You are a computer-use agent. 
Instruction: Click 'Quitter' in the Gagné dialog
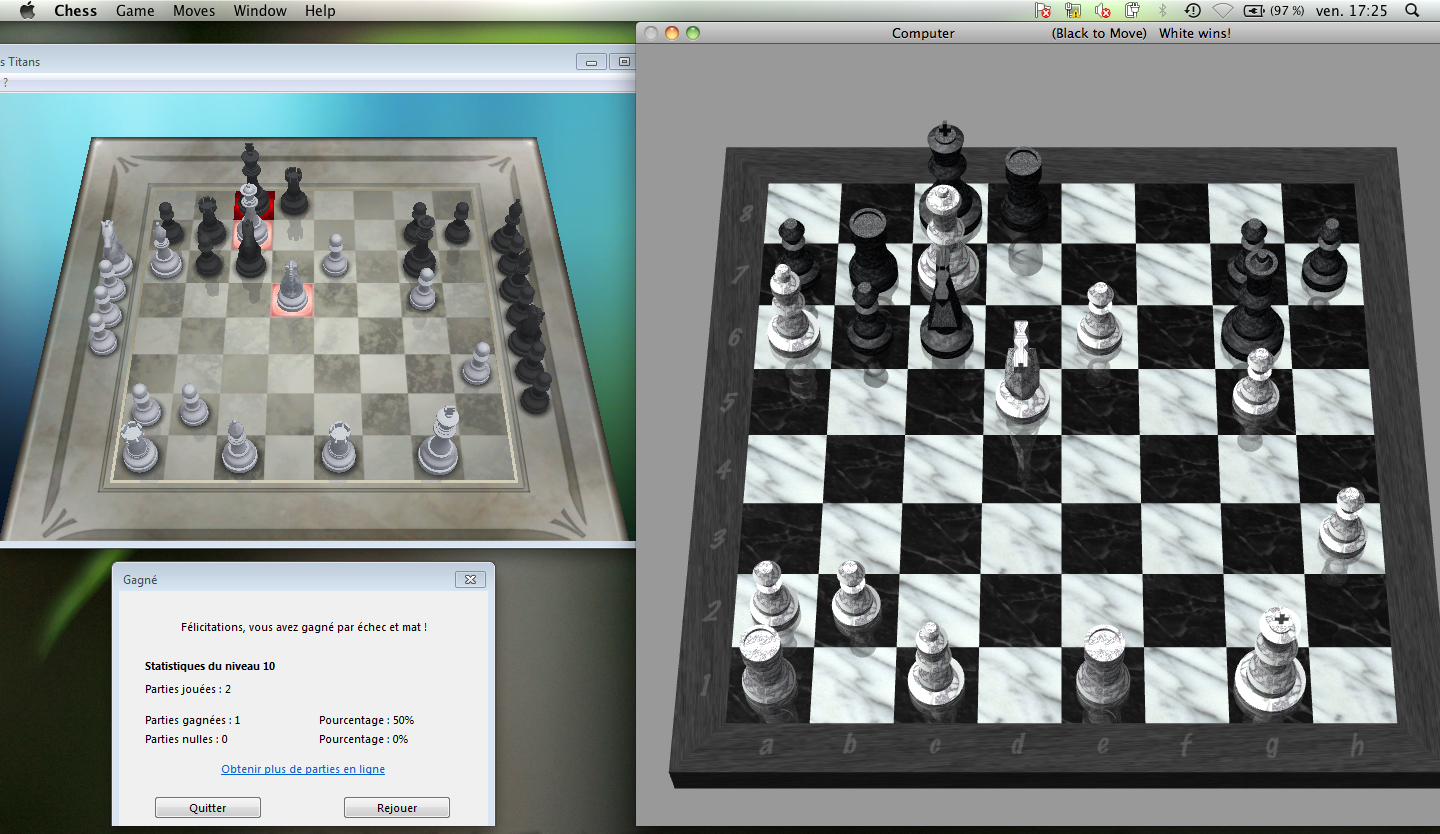pos(208,807)
